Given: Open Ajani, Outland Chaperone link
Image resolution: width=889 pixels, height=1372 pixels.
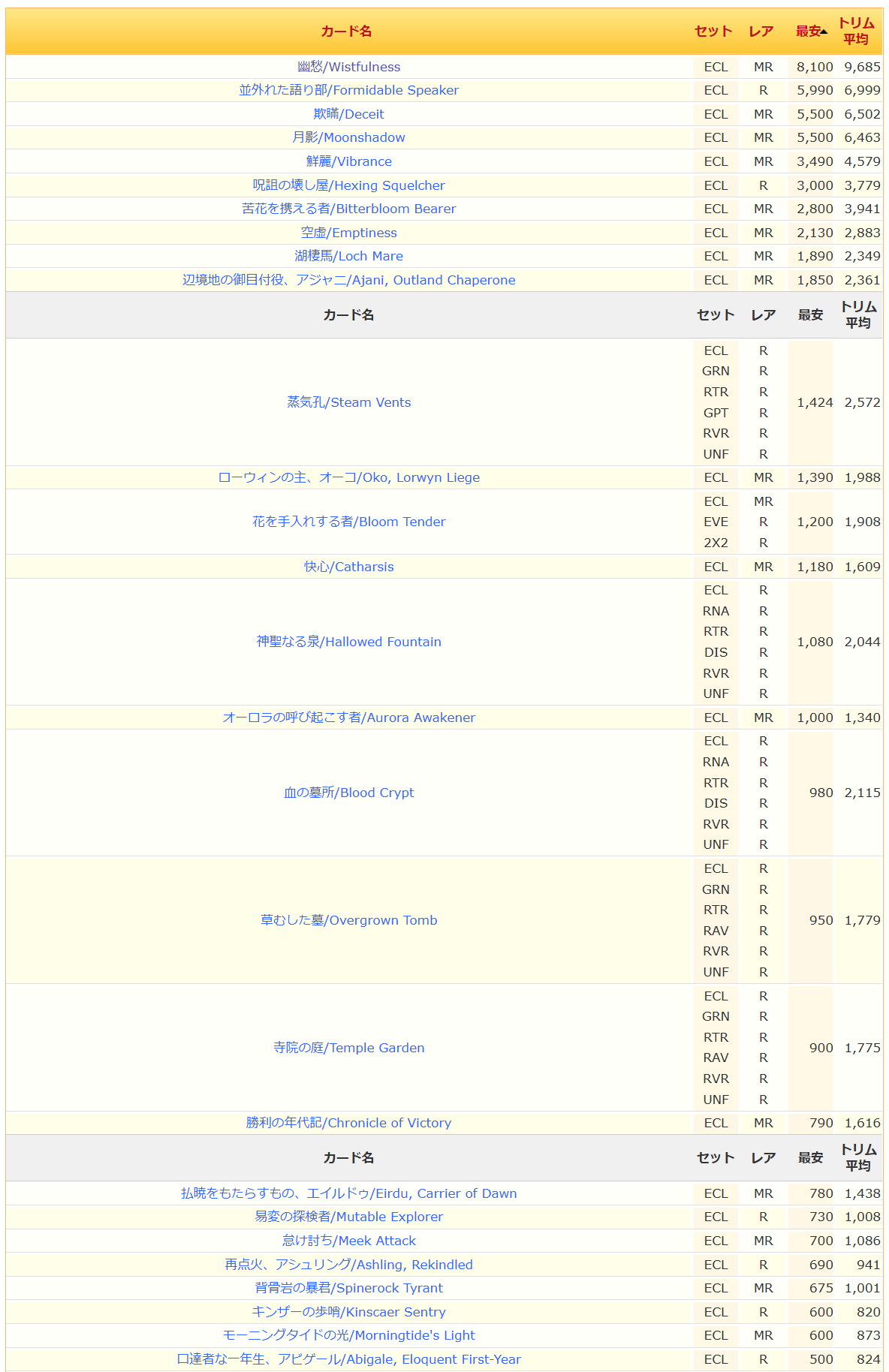Looking at the screenshot, I should (348, 280).
